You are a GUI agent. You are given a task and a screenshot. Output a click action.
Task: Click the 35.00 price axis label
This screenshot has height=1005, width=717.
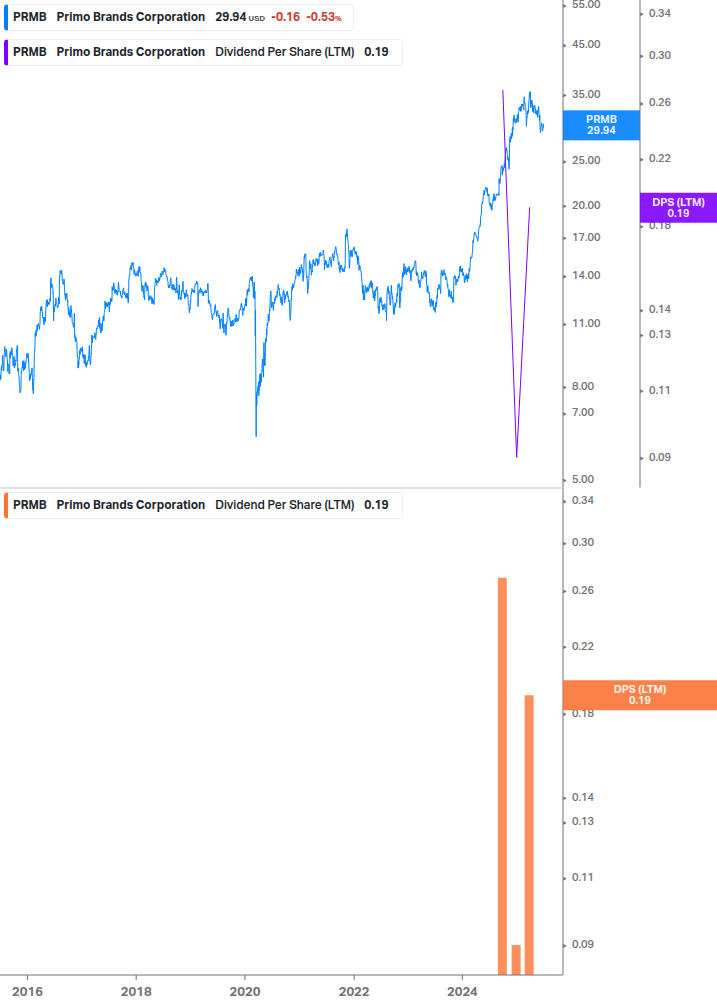[x=586, y=94]
